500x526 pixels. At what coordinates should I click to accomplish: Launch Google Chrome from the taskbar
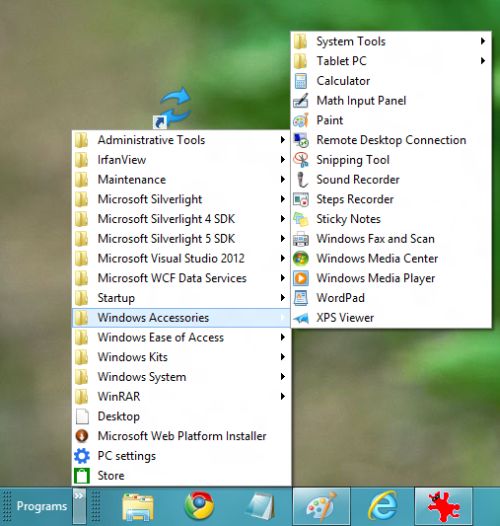pyautogui.click(x=199, y=505)
